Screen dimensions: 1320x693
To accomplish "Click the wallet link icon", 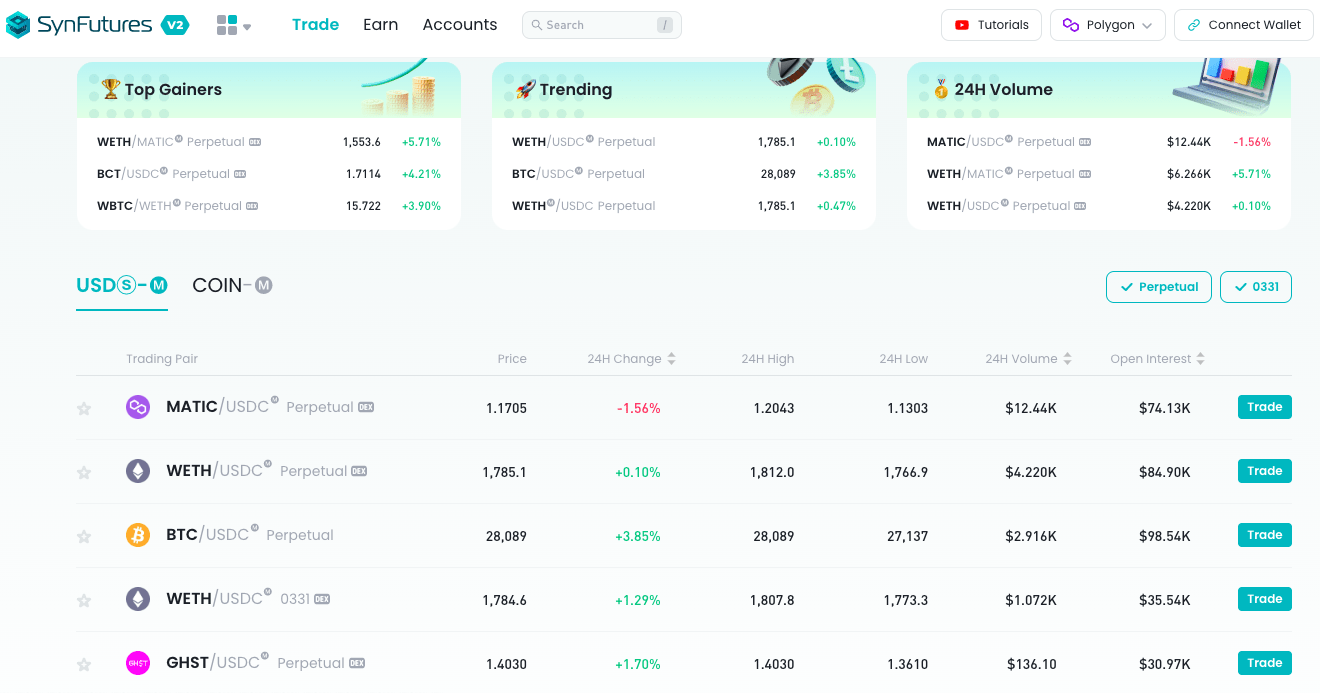I will [x=1193, y=25].
